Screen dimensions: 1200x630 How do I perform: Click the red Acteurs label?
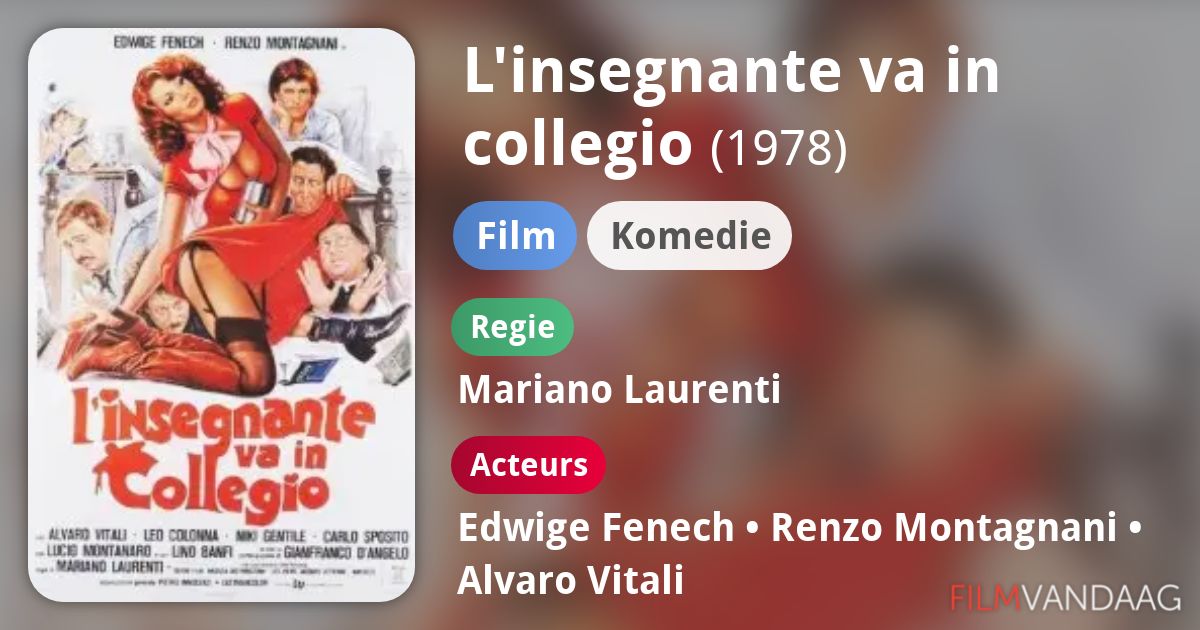pos(529,465)
